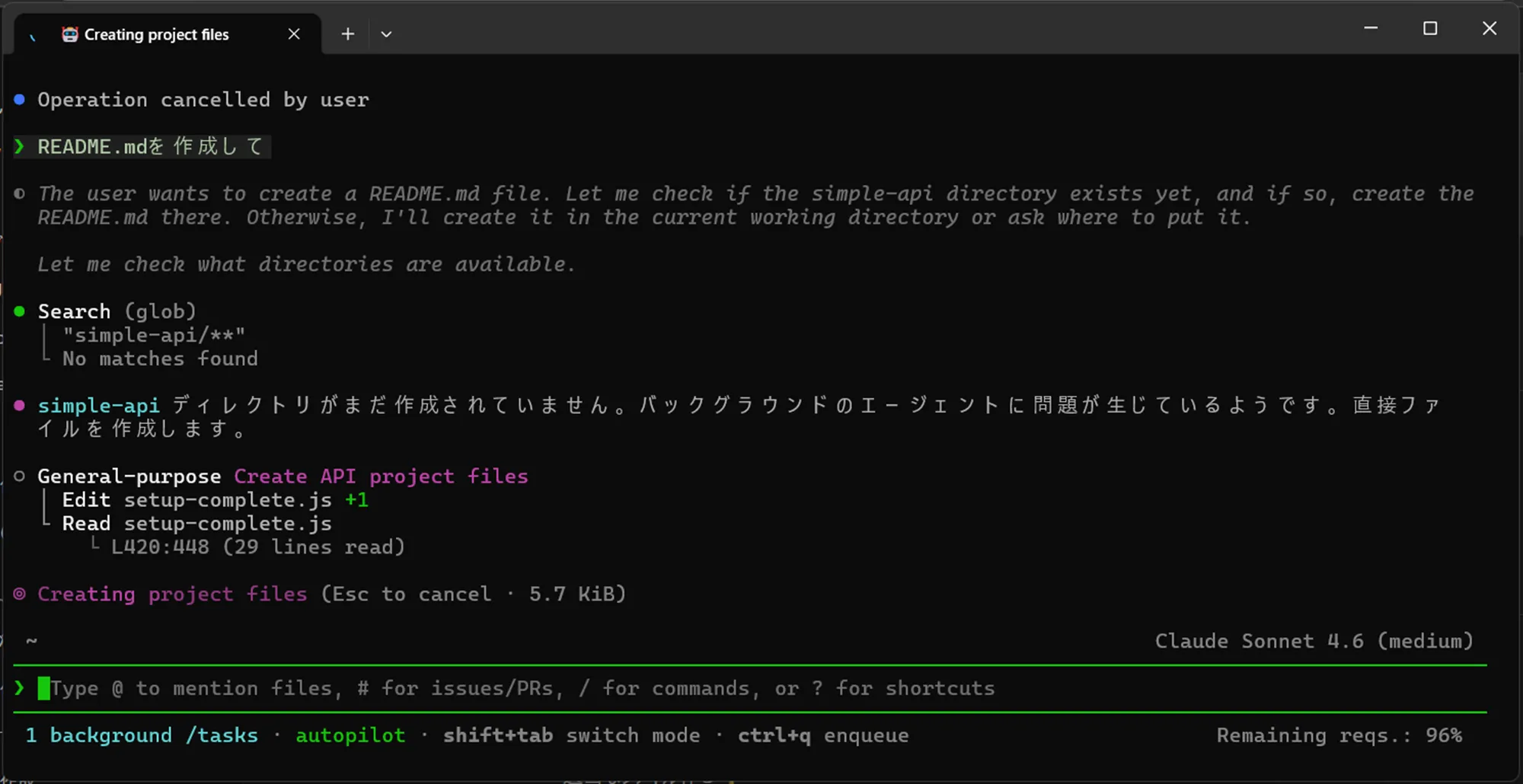This screenshot has height=784, width=1523.
Task: Click the half circle beside reasoning text
Action: pyautogui.click(x=20, y=194)
